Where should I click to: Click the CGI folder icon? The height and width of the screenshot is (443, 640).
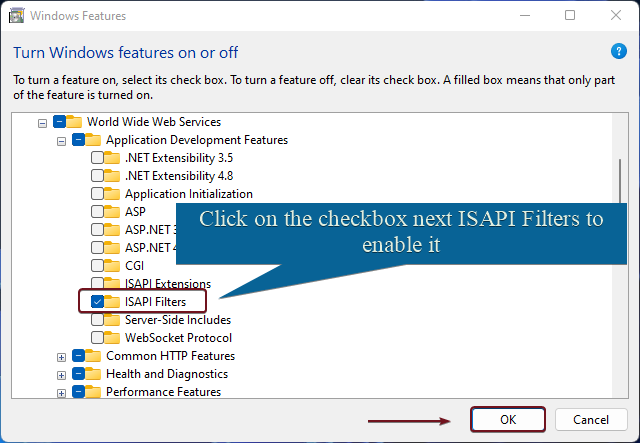[112, 265]
